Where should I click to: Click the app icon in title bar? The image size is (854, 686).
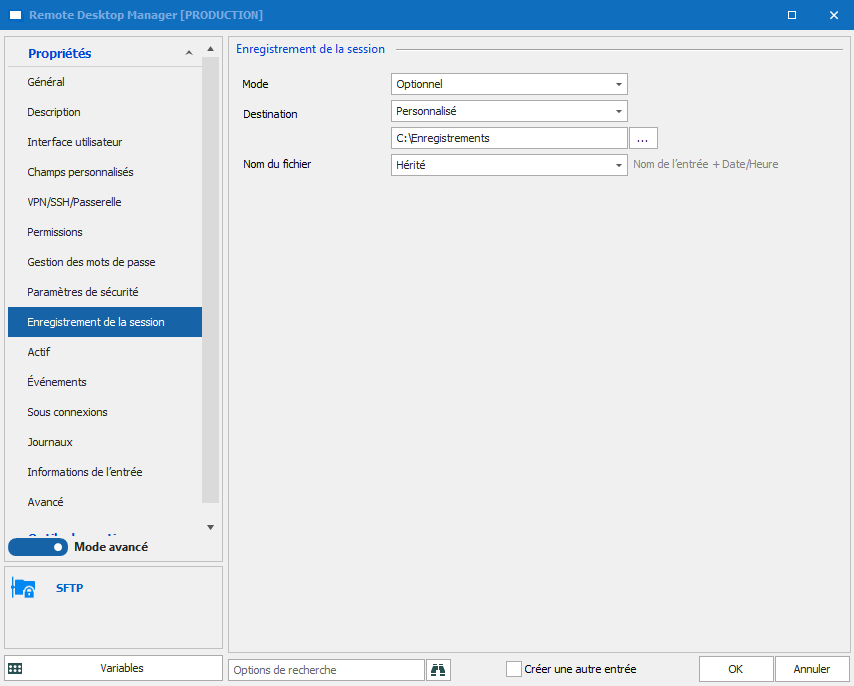(x=15, y=15)
